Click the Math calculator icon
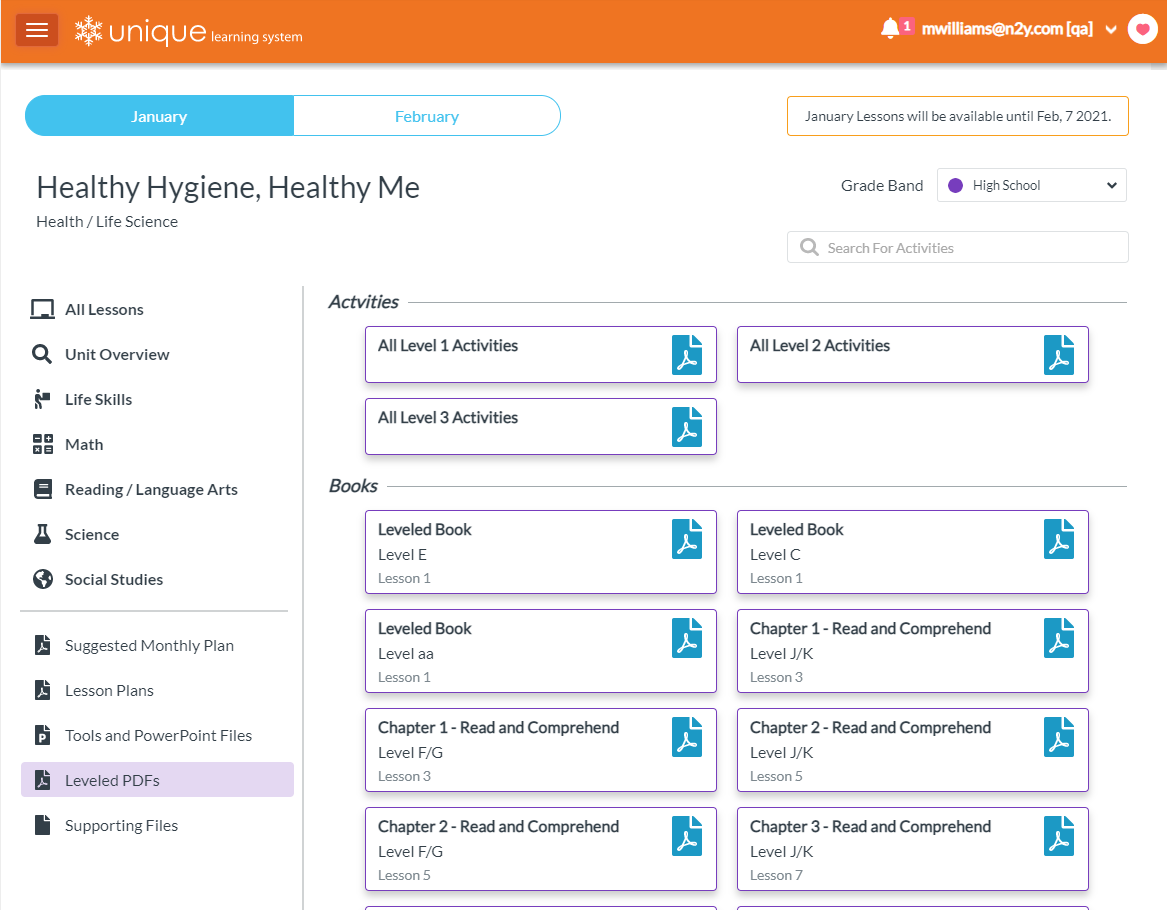This screenshot has height=910, width=1167. click(42, 444)
